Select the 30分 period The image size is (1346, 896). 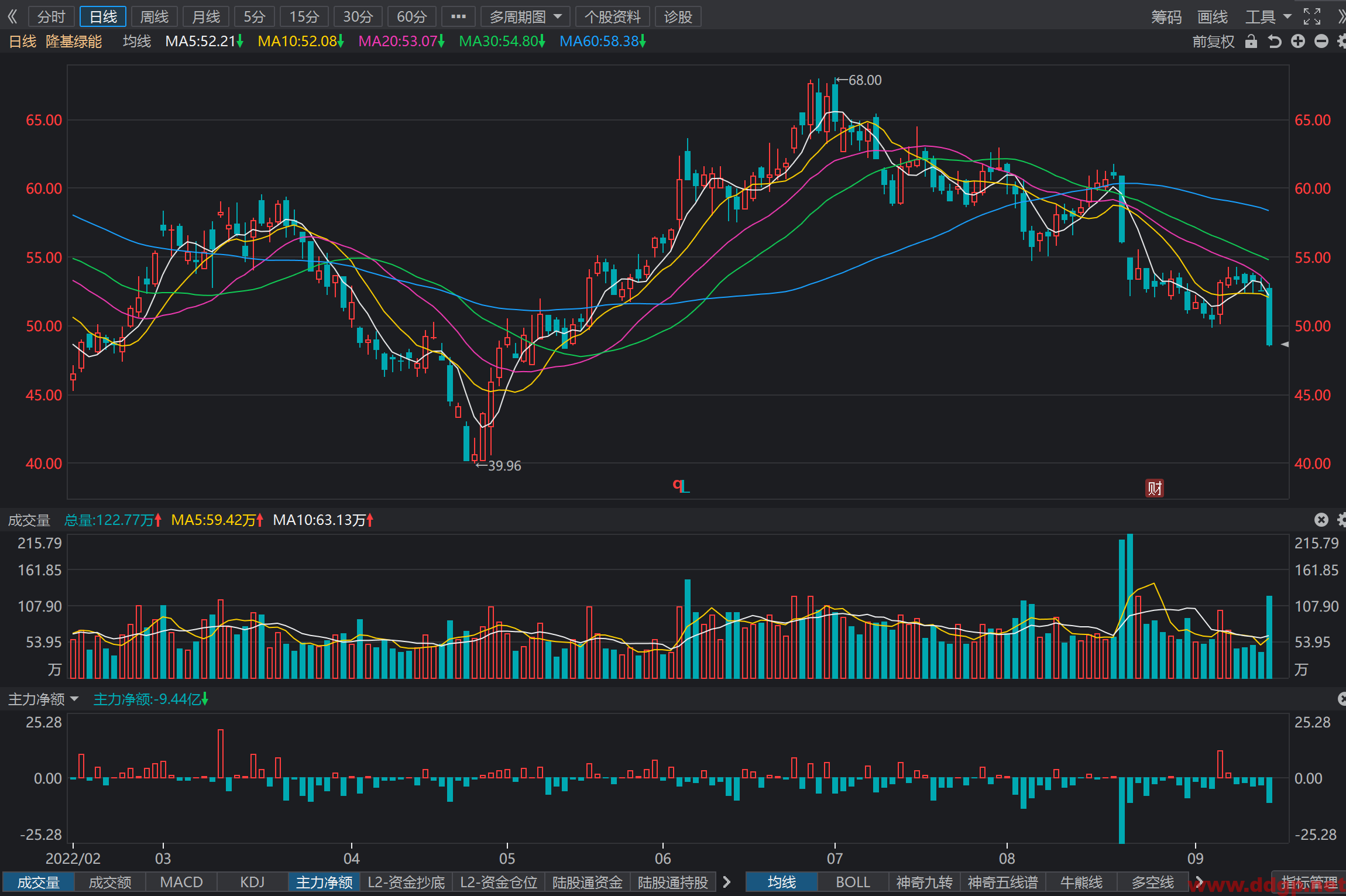[x=358, y=16]
